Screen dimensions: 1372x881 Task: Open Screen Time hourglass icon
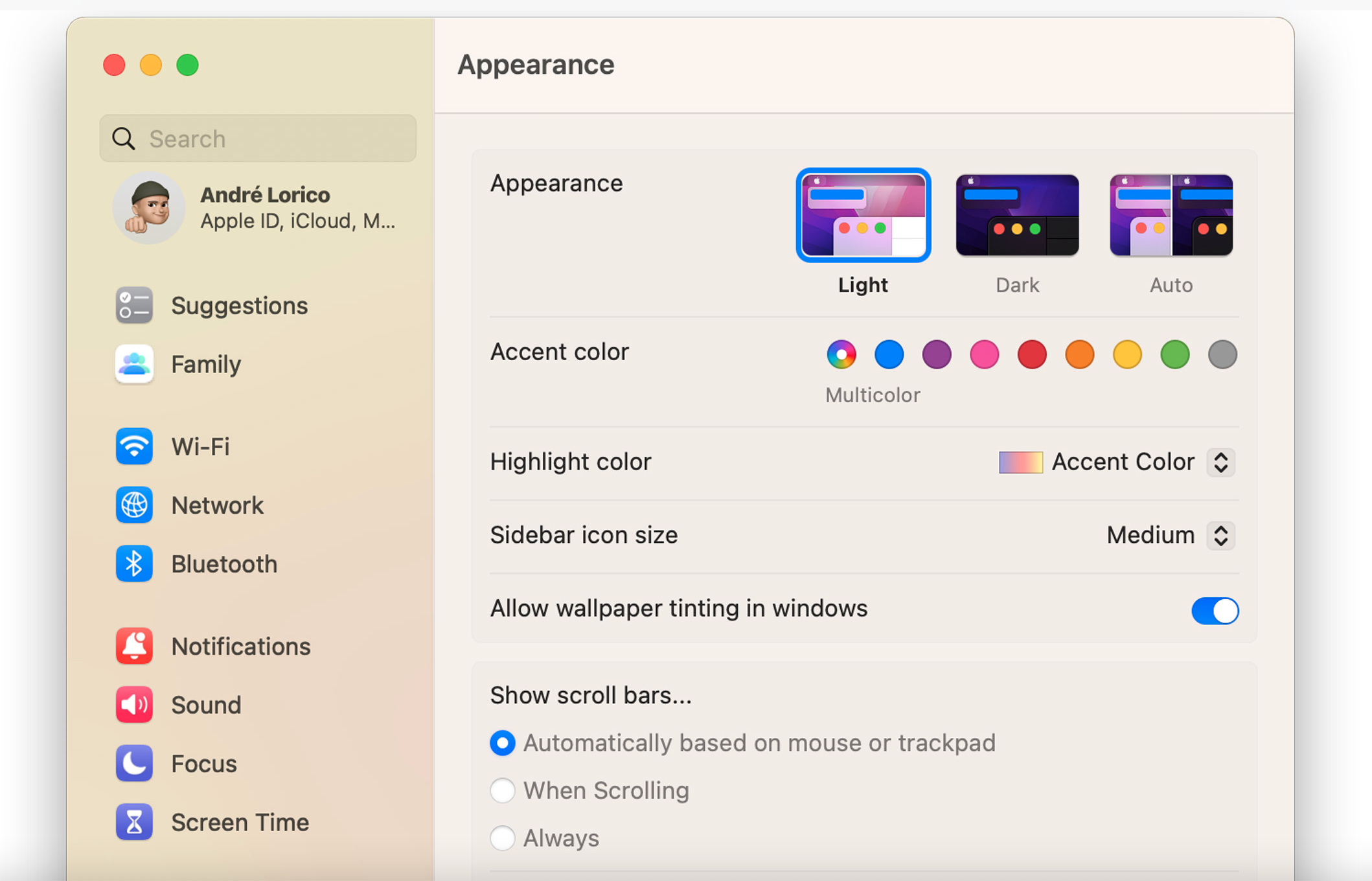tap(134, 821)
